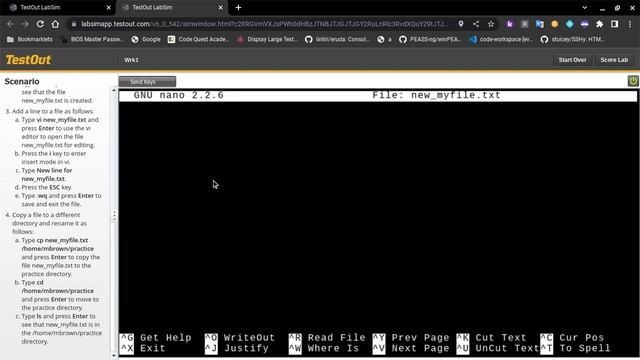Screen dimensions: 640x360
Task: Click the address bar URL
Action: (264, 24)
